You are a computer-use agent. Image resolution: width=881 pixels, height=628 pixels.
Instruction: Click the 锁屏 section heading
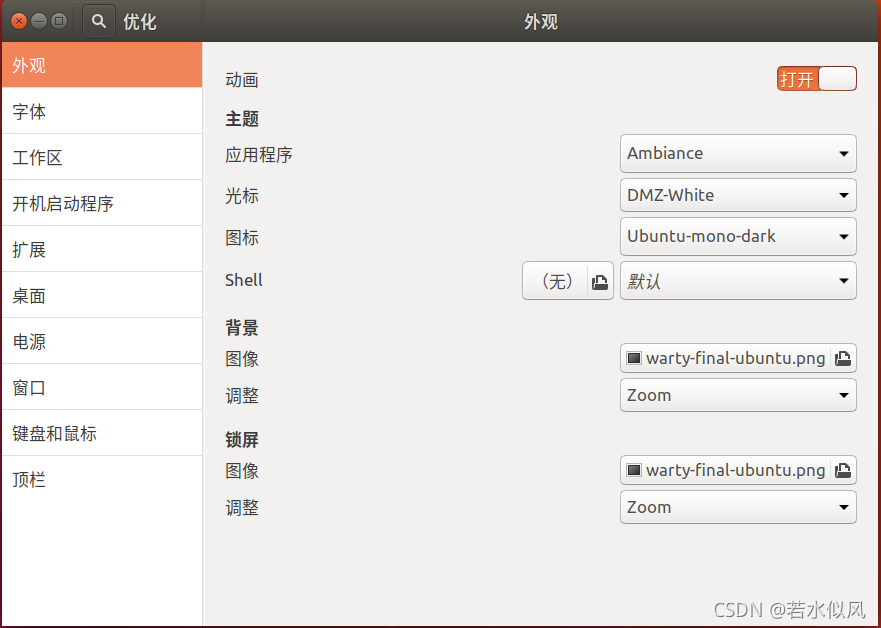click(x=242, y=440)
